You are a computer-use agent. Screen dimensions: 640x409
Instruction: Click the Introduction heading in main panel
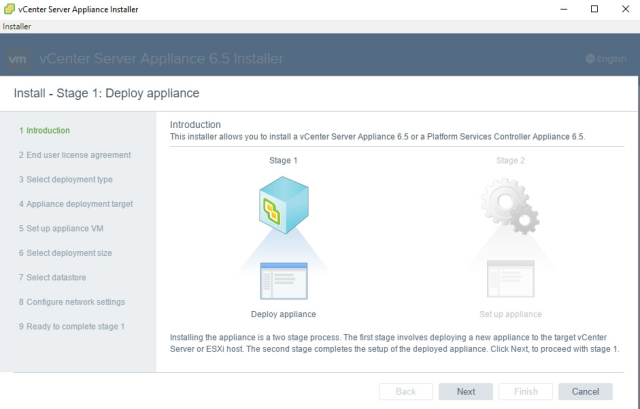point(195,124)
